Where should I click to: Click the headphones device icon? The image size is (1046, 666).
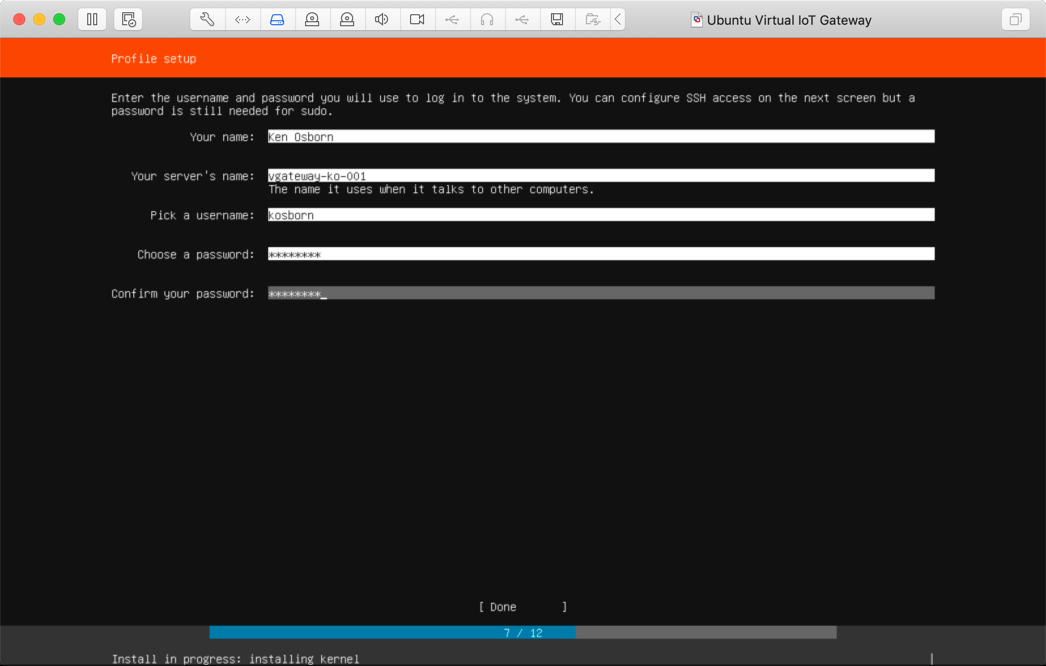pyautogui.click(x=487, y=19)
